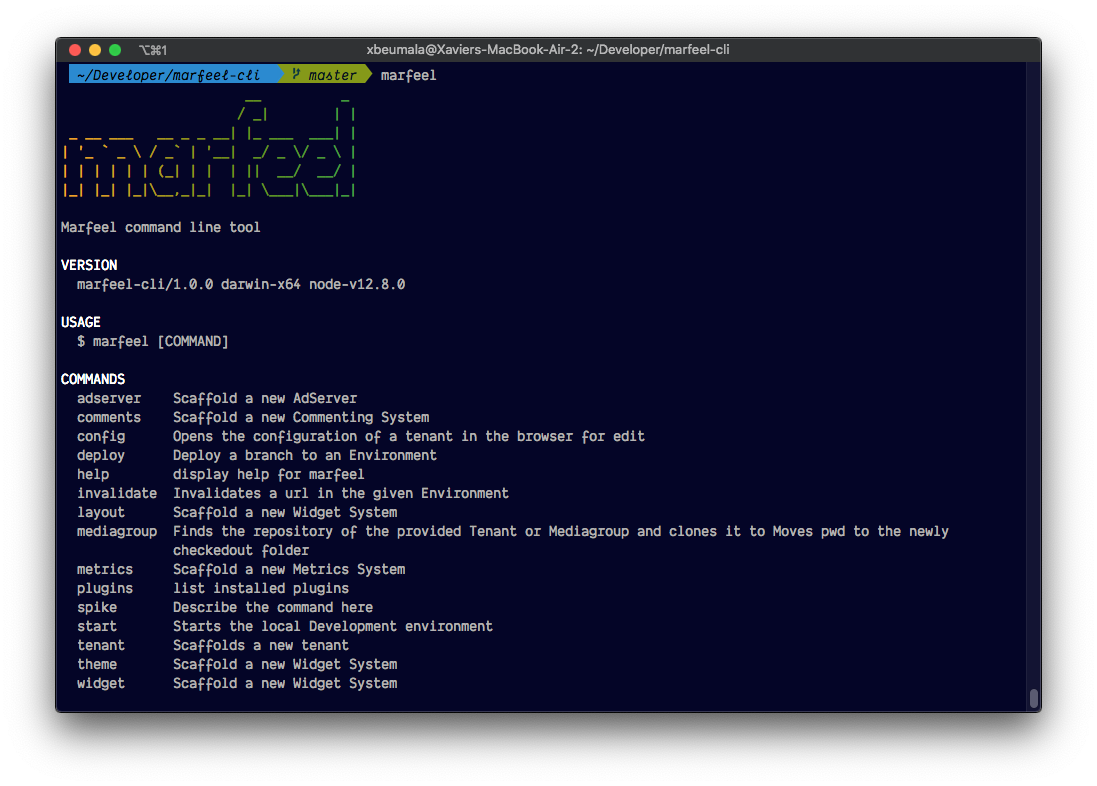Click the 'theme' command name
1097x786 pixels.
[97, 664]
